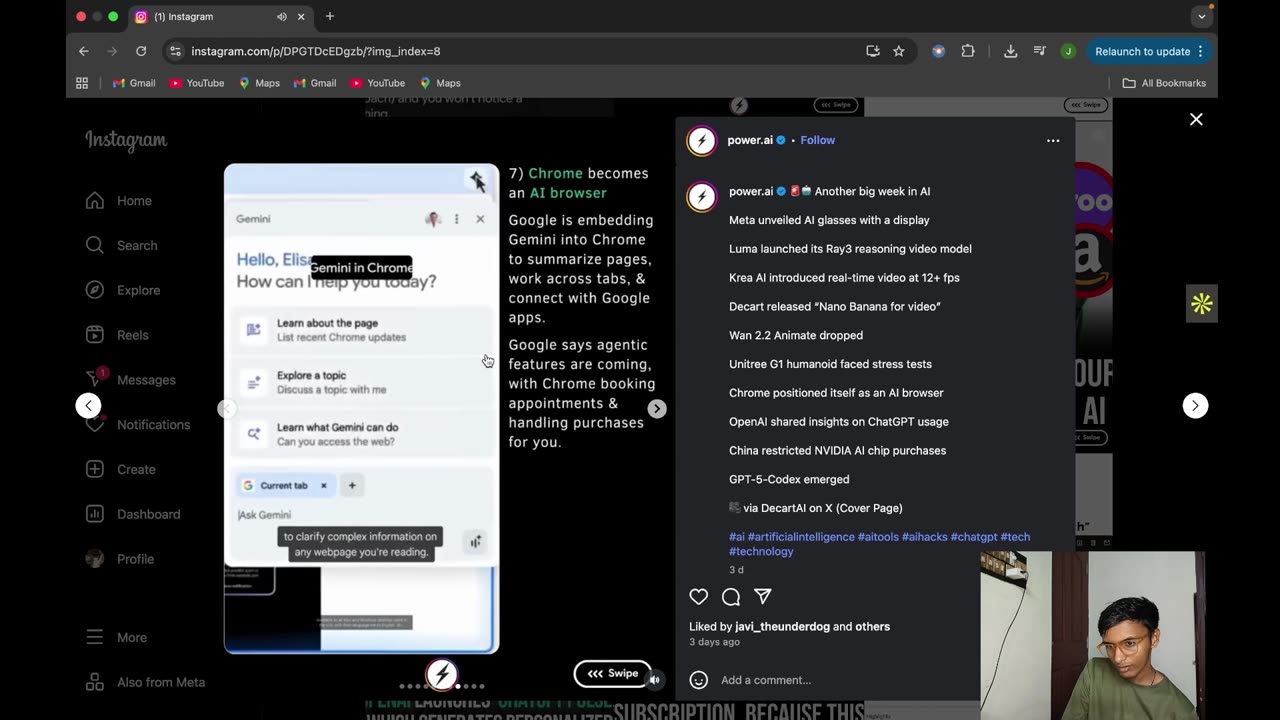
Task: Mute the Instagram tab audio
Action: (x=281, y=17)
